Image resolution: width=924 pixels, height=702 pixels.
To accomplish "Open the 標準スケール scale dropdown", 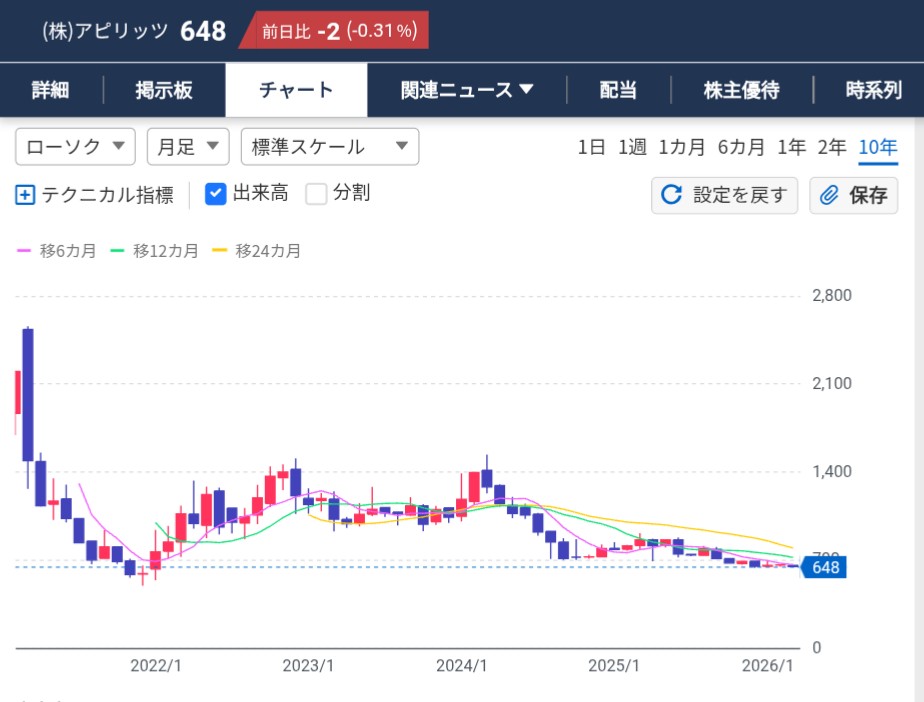I will pos(329,147).
